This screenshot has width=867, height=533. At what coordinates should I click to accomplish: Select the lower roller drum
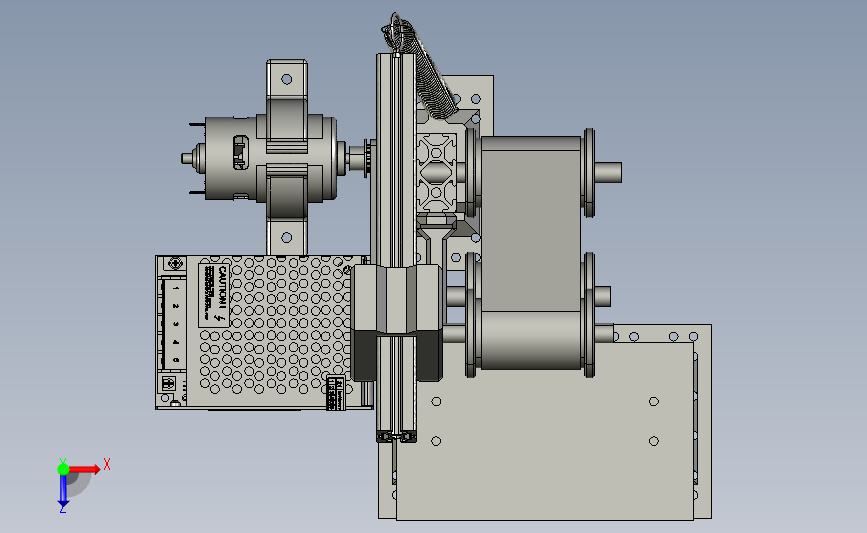click(x=531, y=339)
